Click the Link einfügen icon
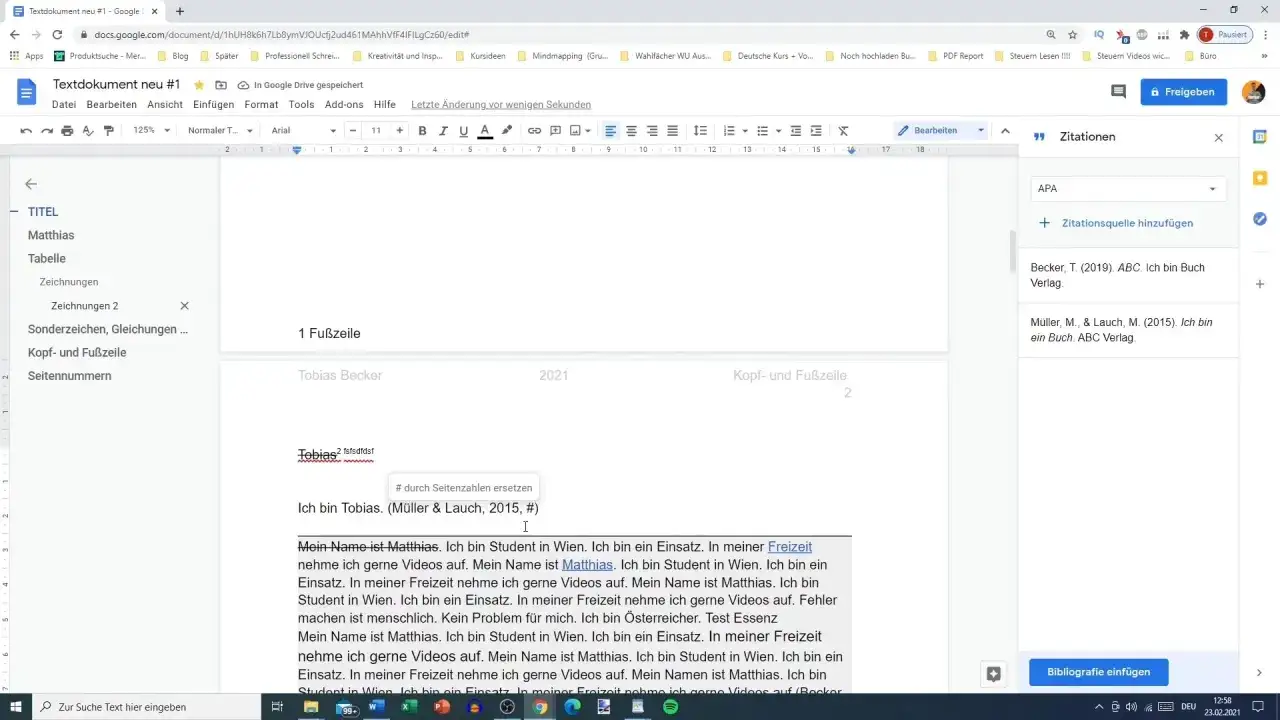 [x=534, y=130]
